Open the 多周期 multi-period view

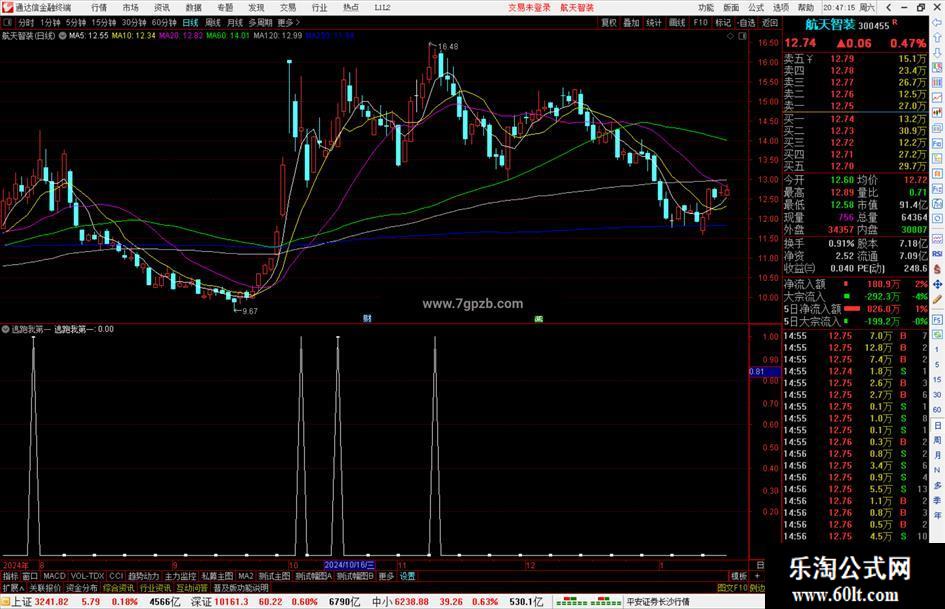260,22
